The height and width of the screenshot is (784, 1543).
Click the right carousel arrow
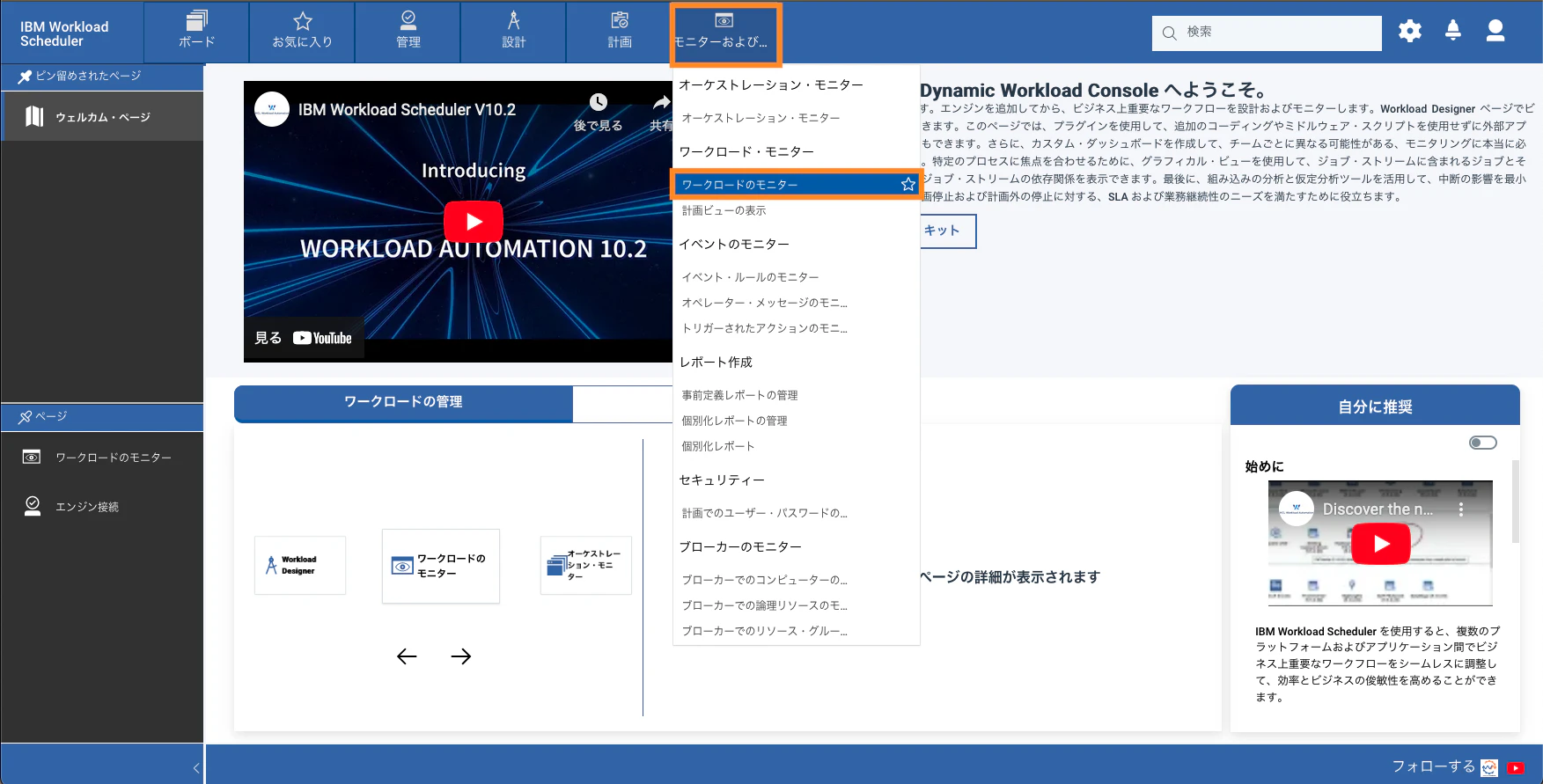pyautogui.click(x=460, y=656)
